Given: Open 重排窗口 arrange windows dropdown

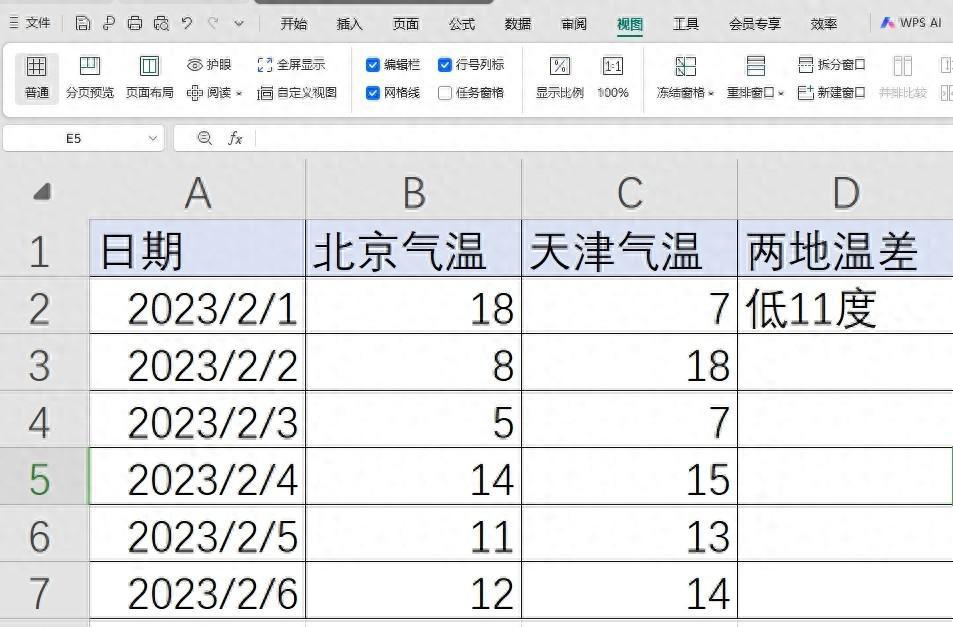Looking at the screenshot, I should pos(755,78).
